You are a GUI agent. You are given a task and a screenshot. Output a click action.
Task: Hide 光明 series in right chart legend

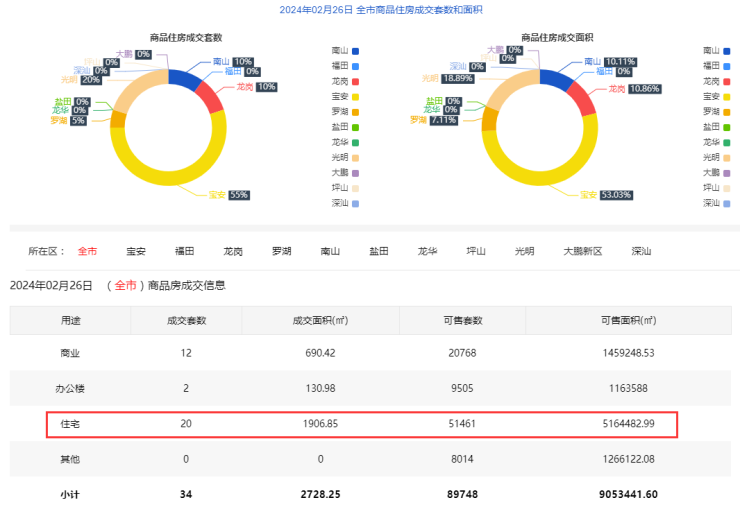click(717, 157)
